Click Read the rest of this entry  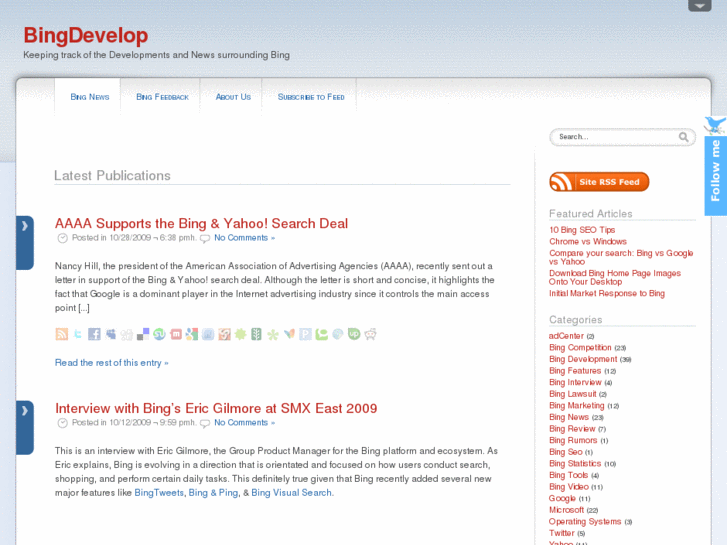pos(112,363)
